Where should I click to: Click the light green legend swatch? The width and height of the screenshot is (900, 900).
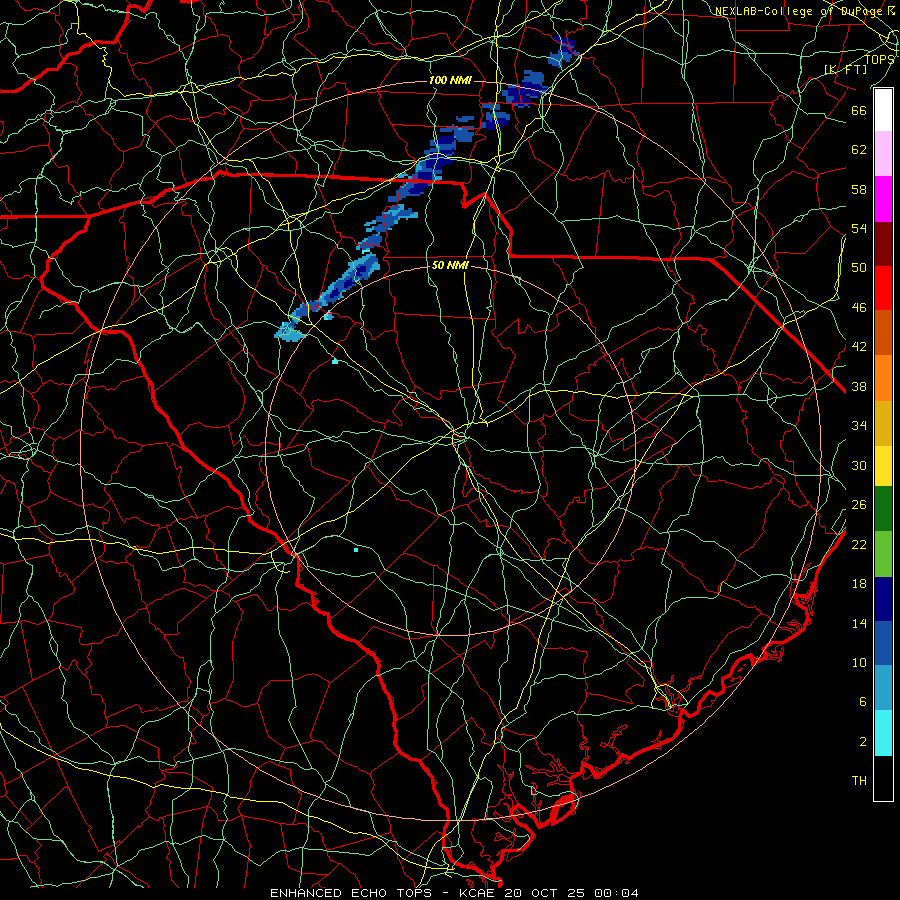point(883,553)
